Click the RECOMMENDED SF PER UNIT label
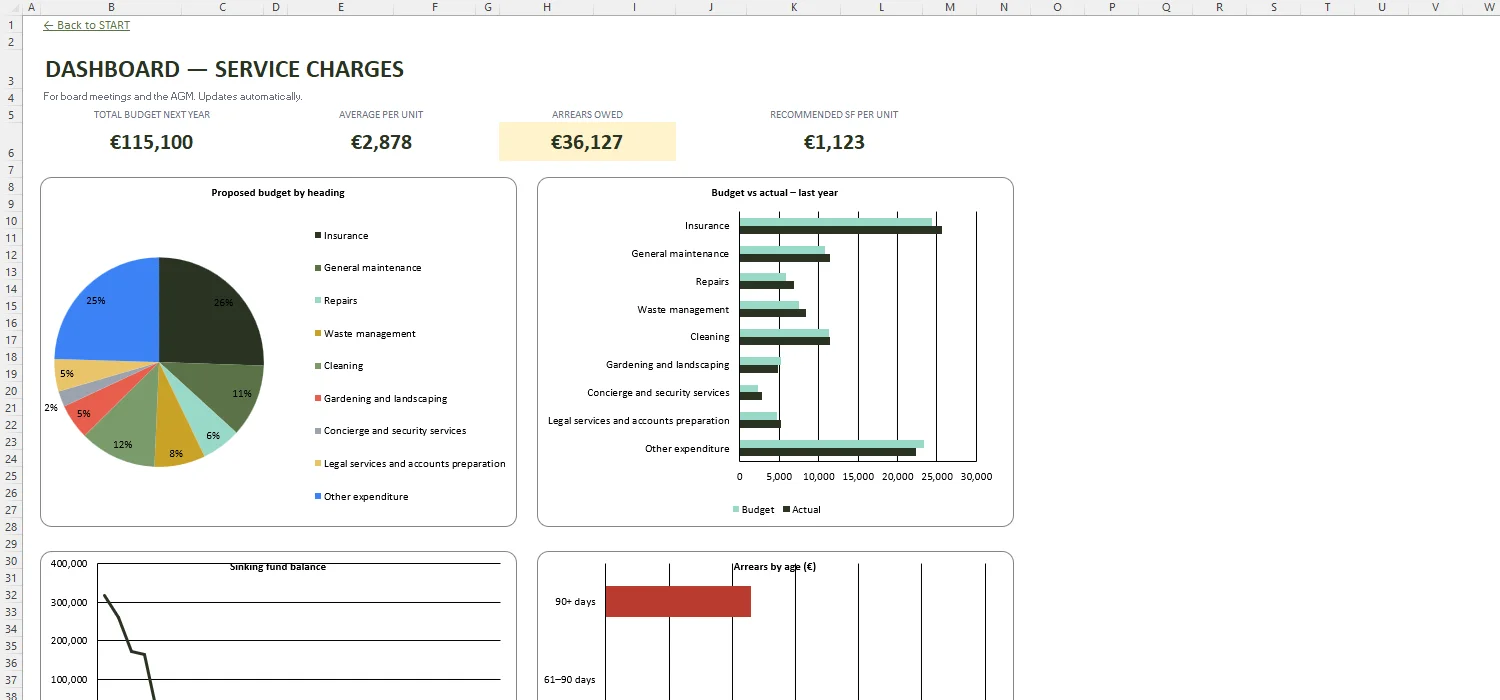Screen dimensions: 1500x700 [834, 115]
